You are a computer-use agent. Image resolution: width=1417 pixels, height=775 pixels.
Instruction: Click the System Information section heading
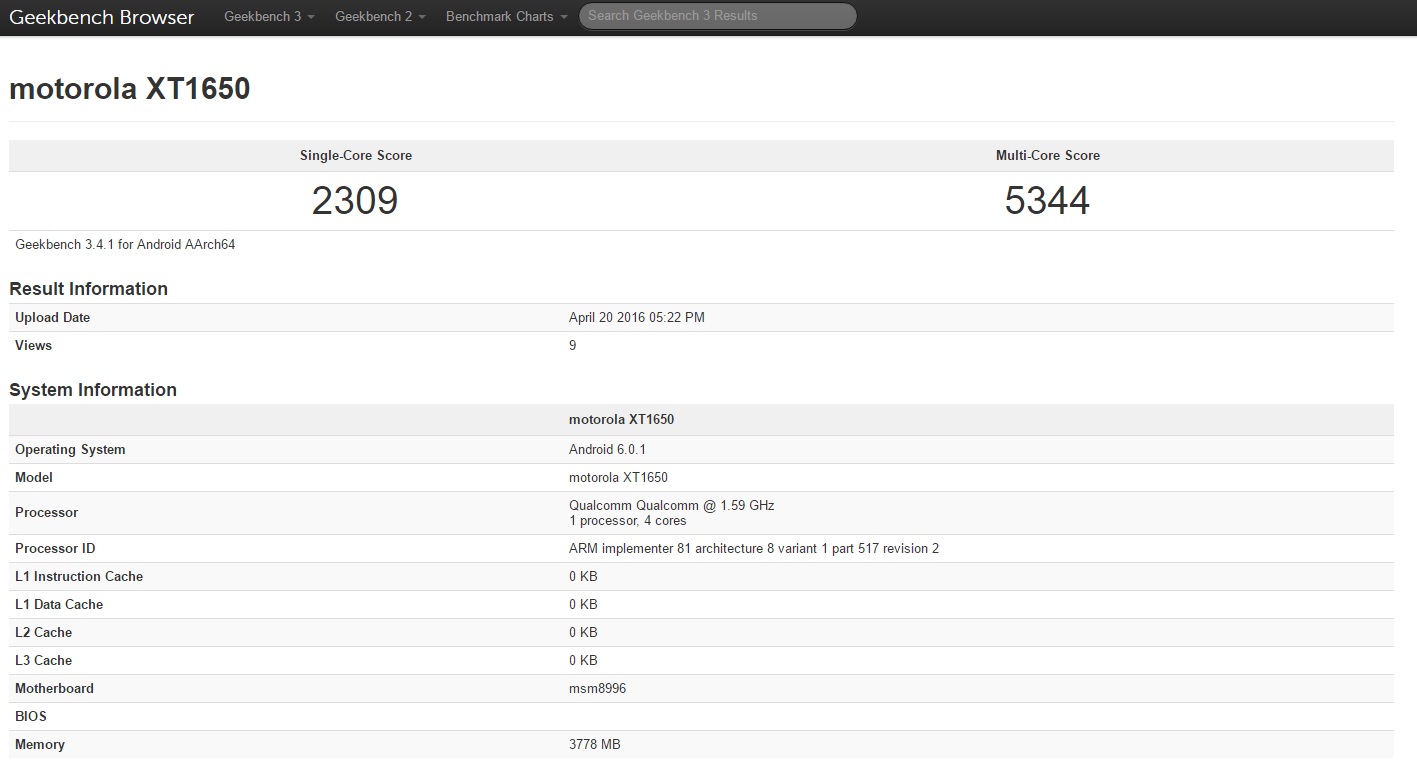[93, 390]
